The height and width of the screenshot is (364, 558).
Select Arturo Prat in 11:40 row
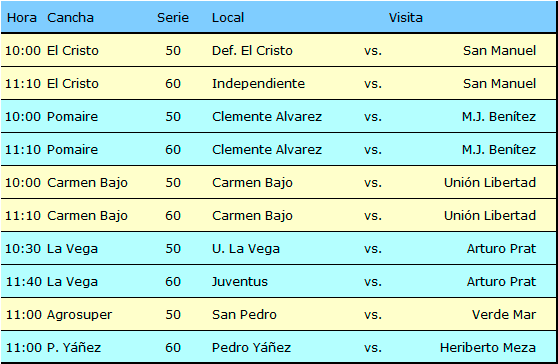pos(501,282)
